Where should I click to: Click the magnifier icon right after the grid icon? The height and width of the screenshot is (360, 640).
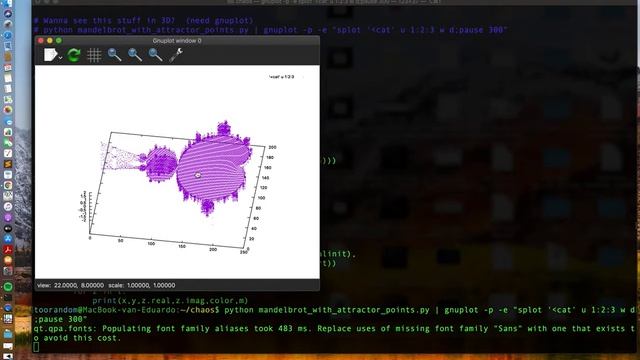click(x=114, y=55)
